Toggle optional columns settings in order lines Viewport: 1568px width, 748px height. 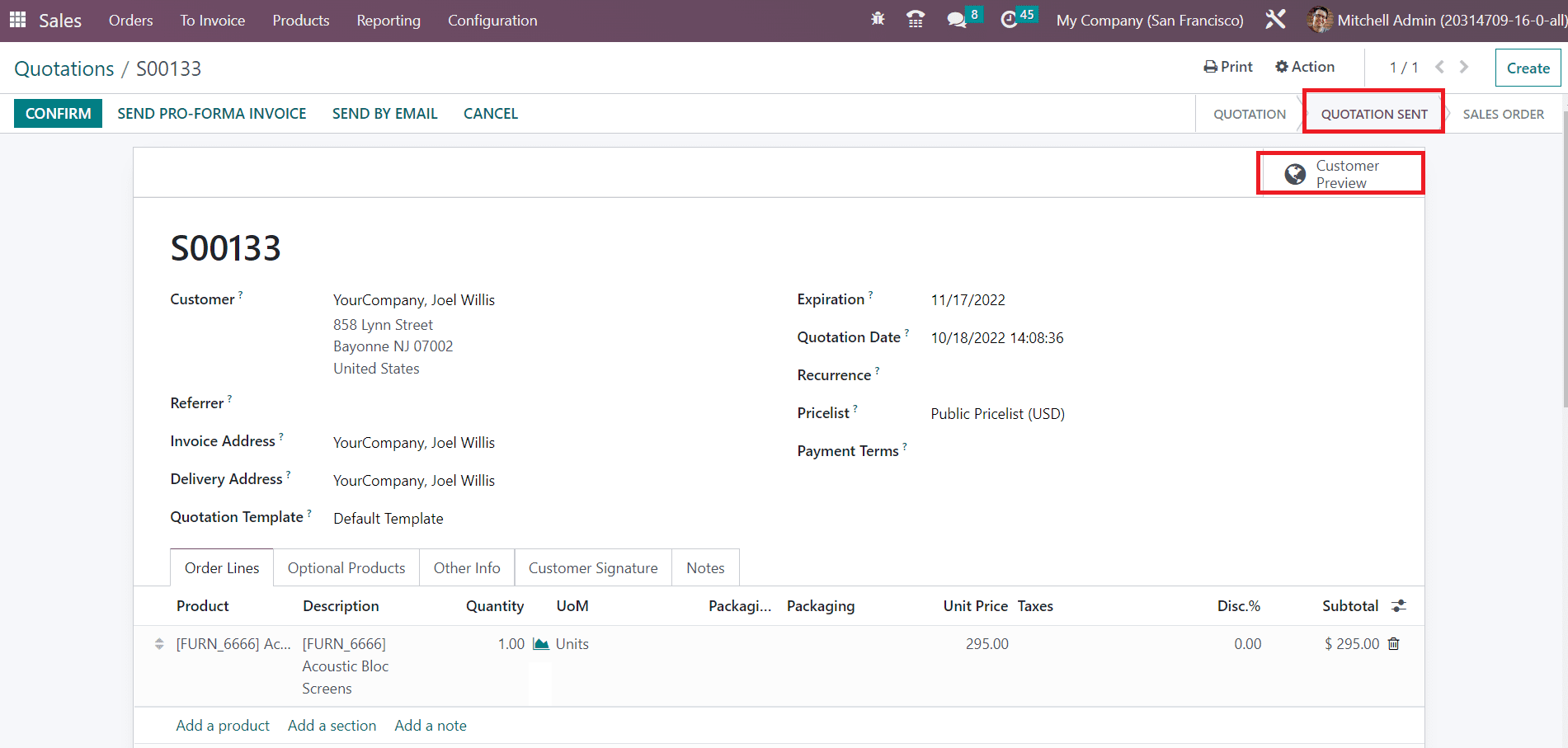click(1399, 606)
